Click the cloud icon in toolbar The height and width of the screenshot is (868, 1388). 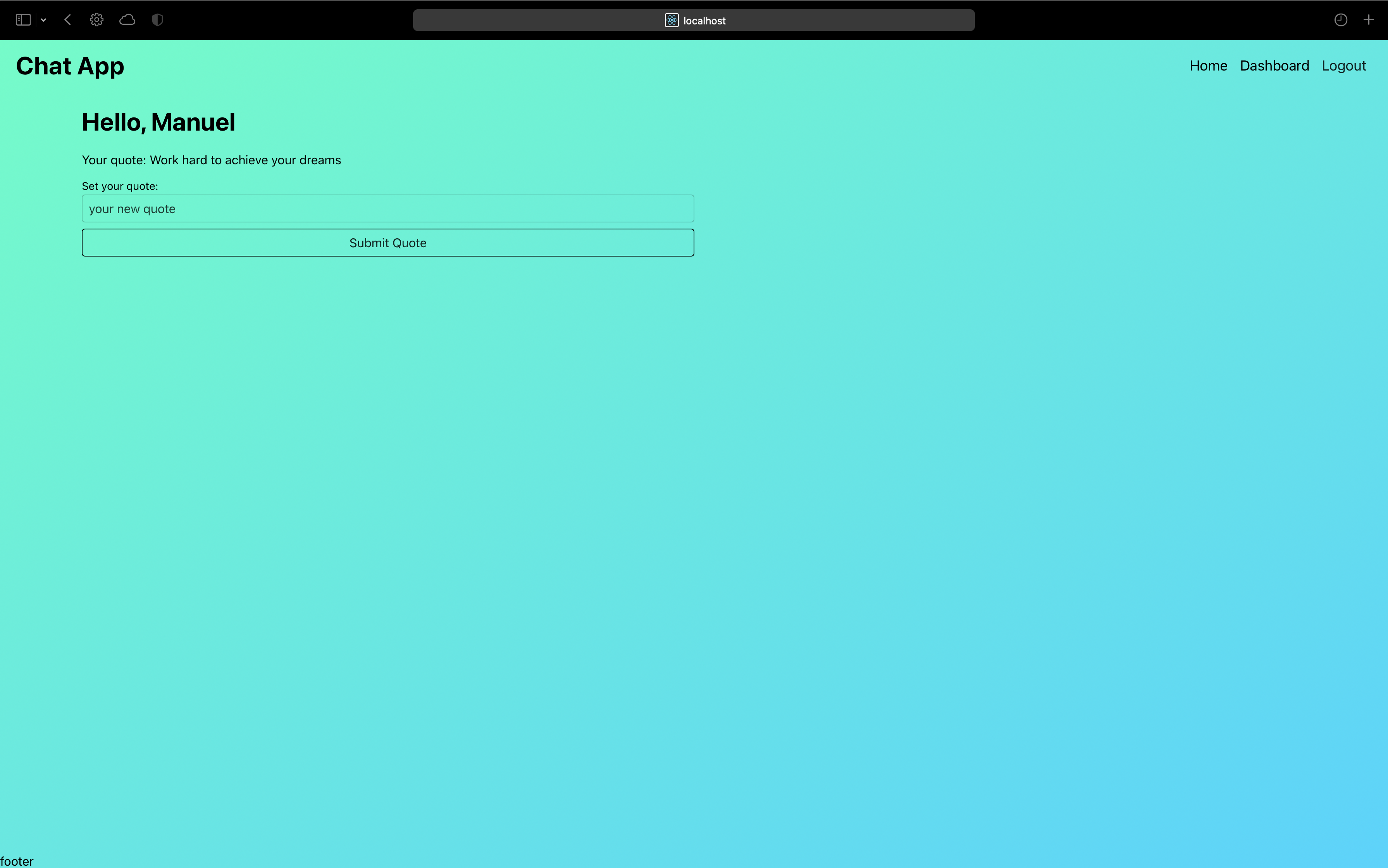tap(127, 20)
